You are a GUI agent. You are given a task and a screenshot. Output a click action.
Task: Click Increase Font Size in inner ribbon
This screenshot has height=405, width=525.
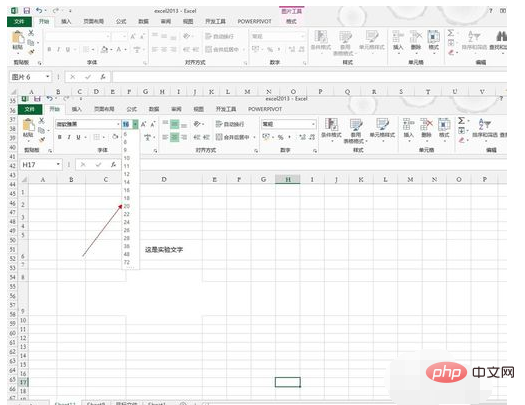pyautogui.click(x=144, y=124)
